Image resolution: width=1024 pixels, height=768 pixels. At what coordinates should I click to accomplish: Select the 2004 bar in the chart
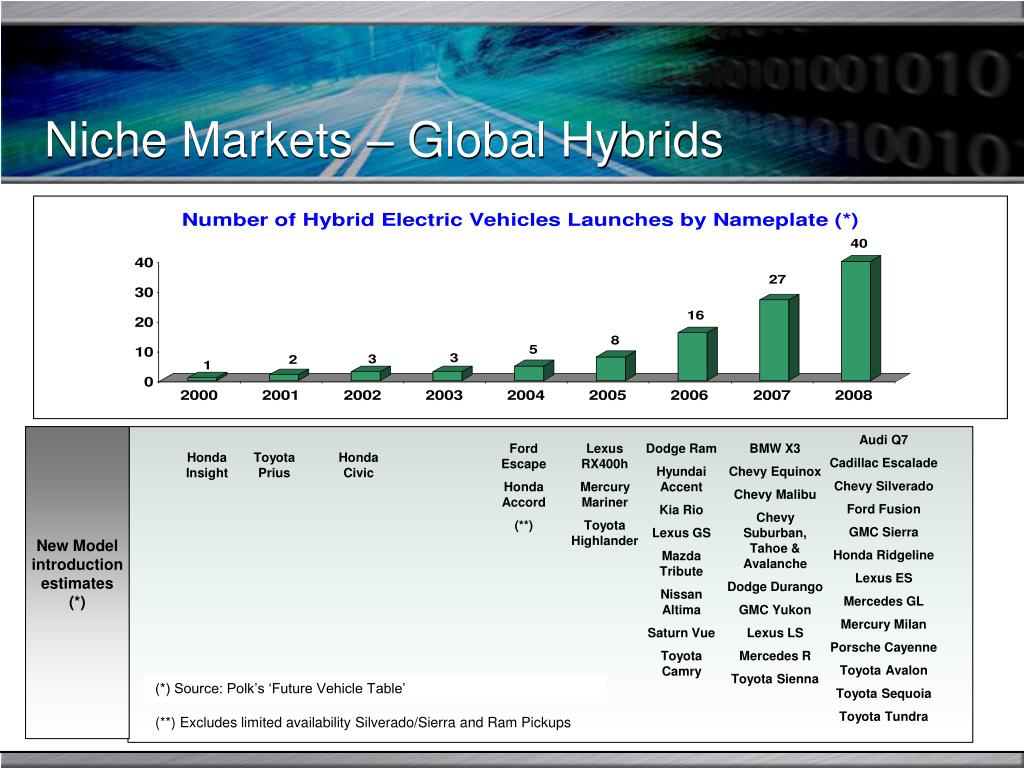[534, 370]
